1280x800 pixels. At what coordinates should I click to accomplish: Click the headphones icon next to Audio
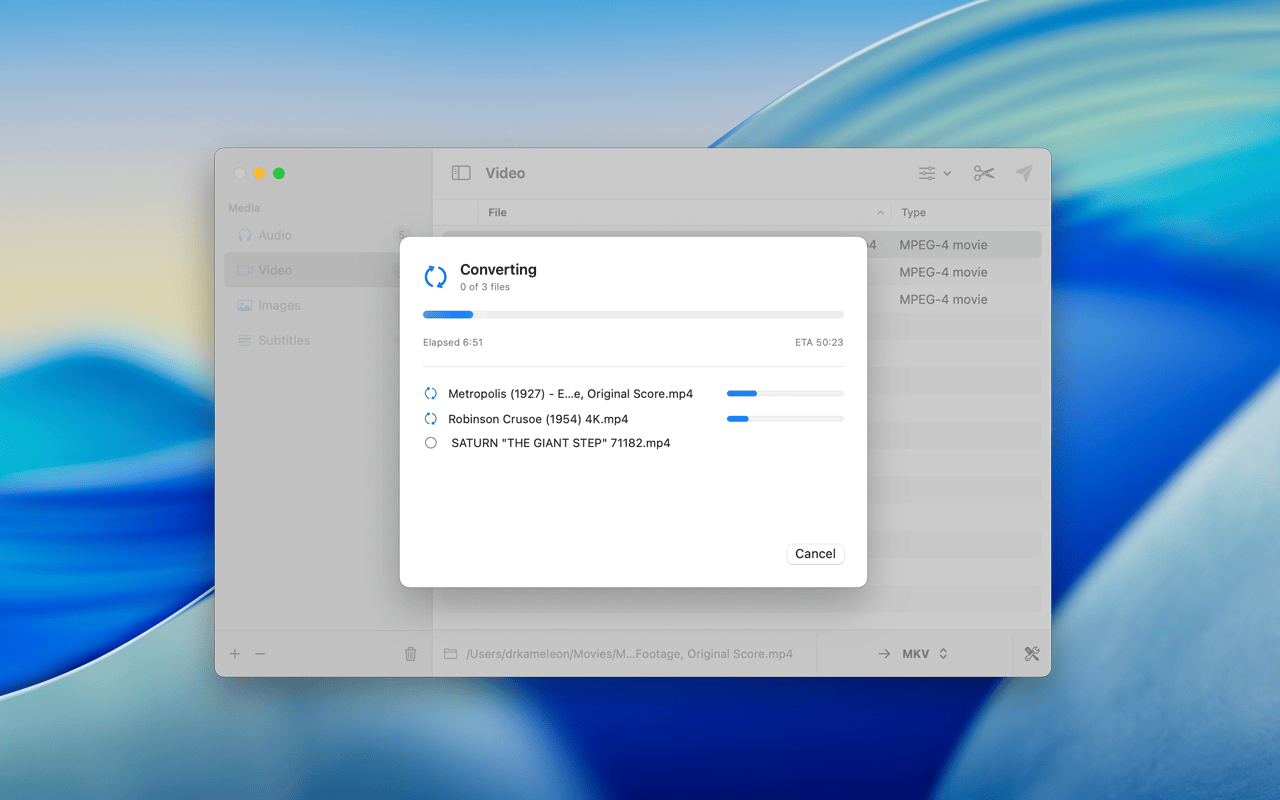pos(245,235)
